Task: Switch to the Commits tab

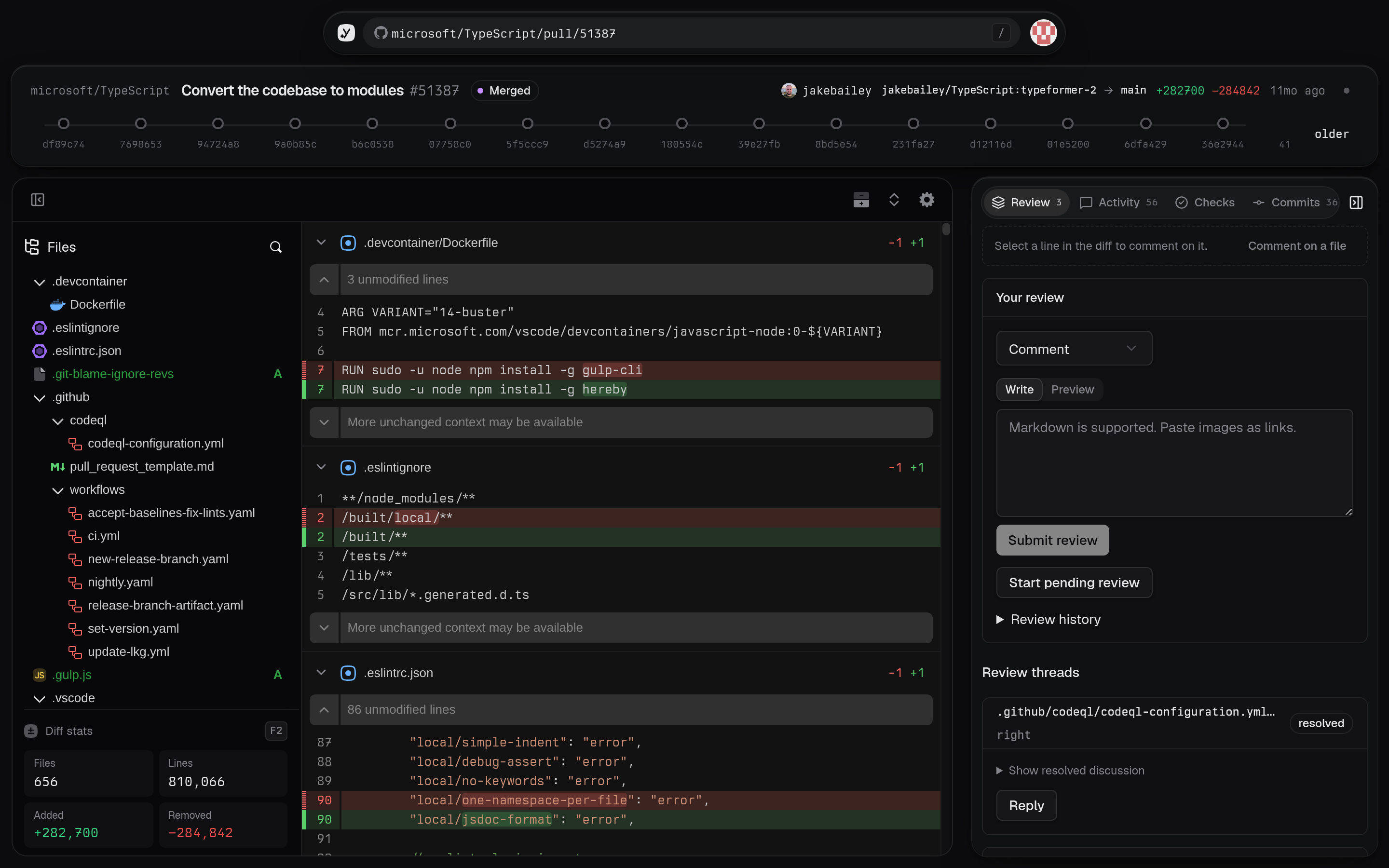Action: point(1295,203)
